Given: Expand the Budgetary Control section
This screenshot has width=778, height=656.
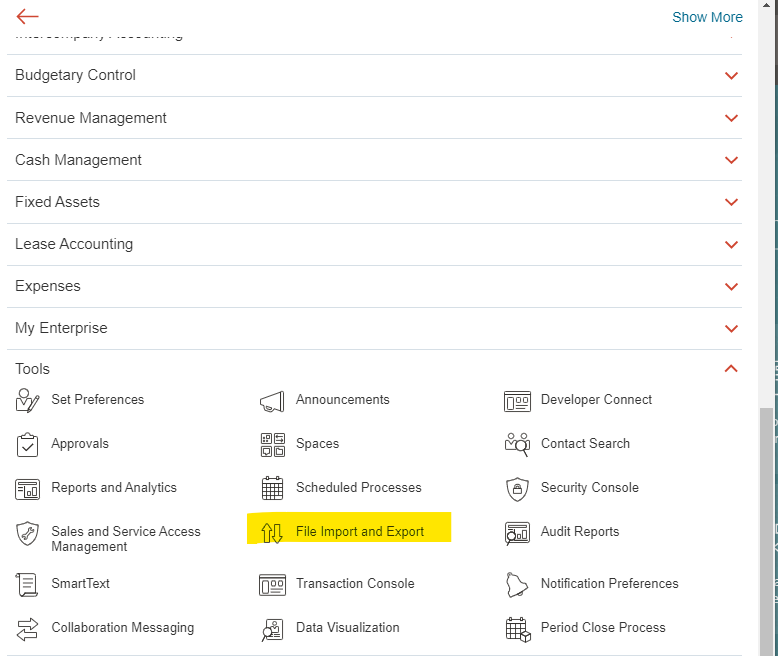Looking at the screenshot, I should 731,76.
